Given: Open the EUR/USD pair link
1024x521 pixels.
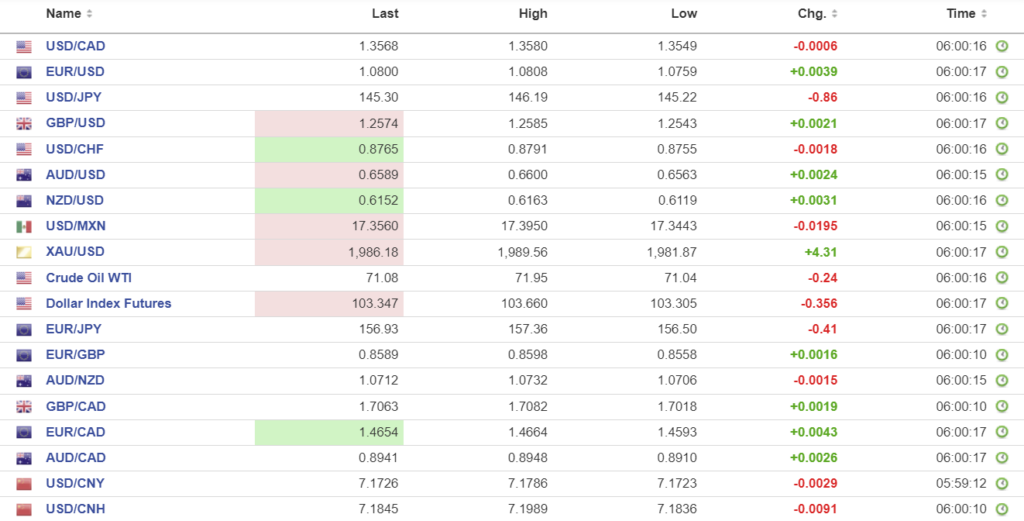Looking at the screenshot, I should [x=75, y=72].
